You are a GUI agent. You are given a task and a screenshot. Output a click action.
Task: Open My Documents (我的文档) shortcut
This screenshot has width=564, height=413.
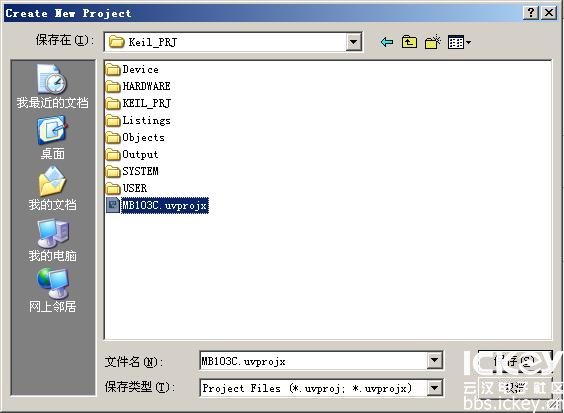(x=53, y=189)
